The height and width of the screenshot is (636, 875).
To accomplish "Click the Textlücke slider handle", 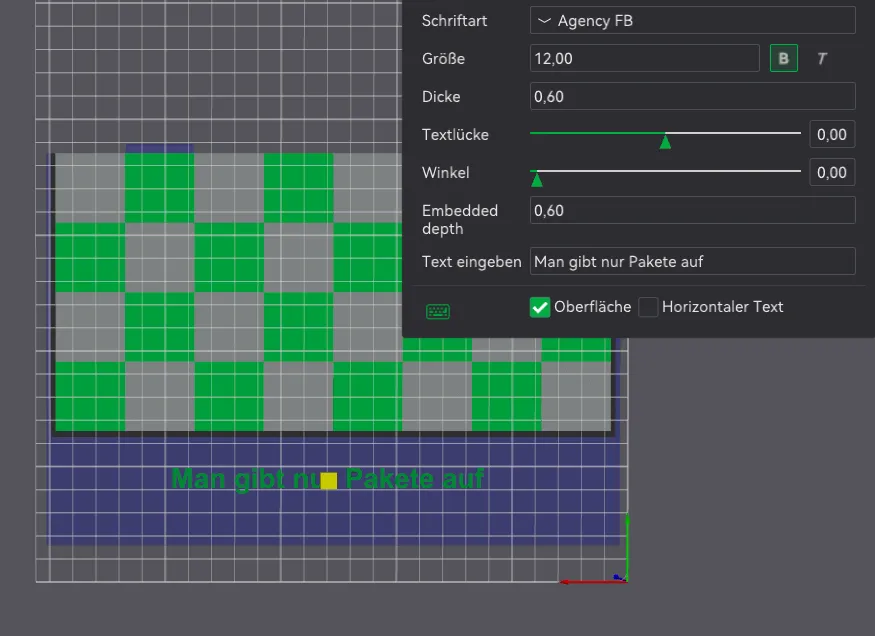I will (x=665, y=142).
